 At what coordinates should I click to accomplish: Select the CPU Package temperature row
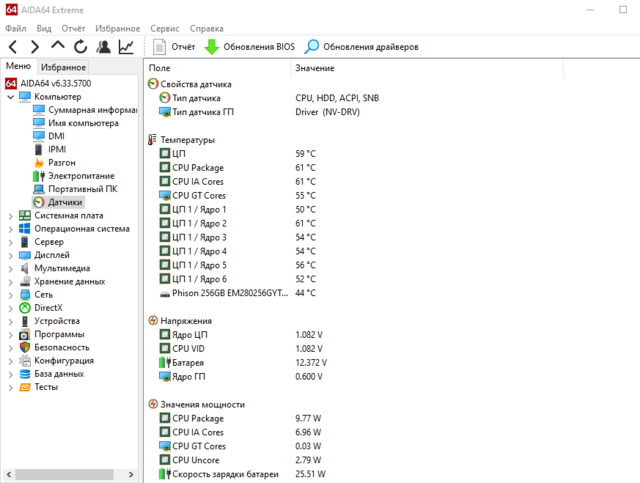coord(197,168)
